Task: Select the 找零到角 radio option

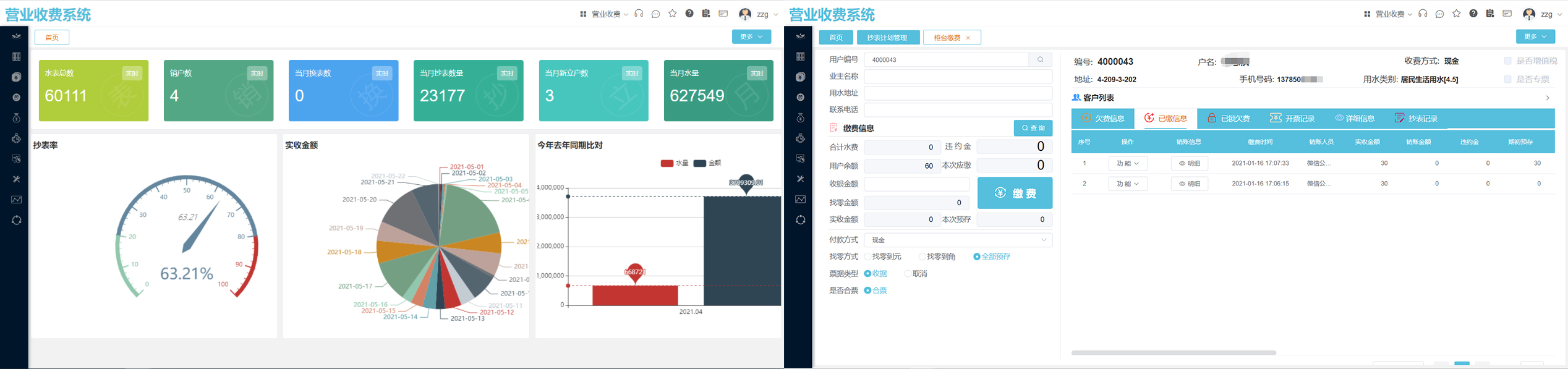Action: tap(922, 257)
